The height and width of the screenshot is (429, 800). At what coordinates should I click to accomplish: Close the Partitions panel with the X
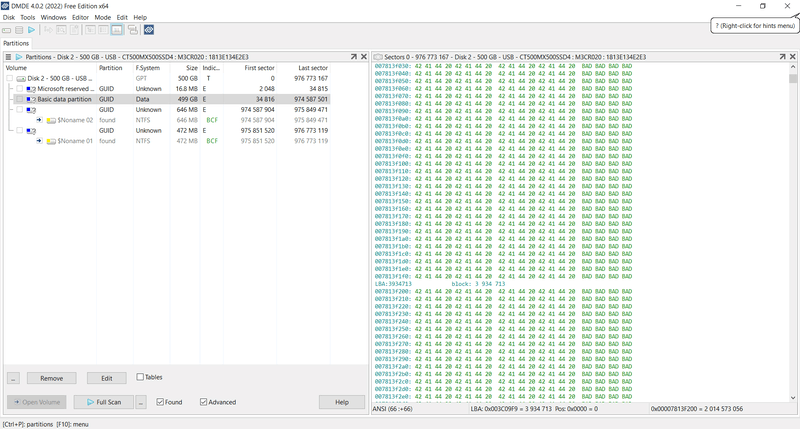[x=364, y=57]
